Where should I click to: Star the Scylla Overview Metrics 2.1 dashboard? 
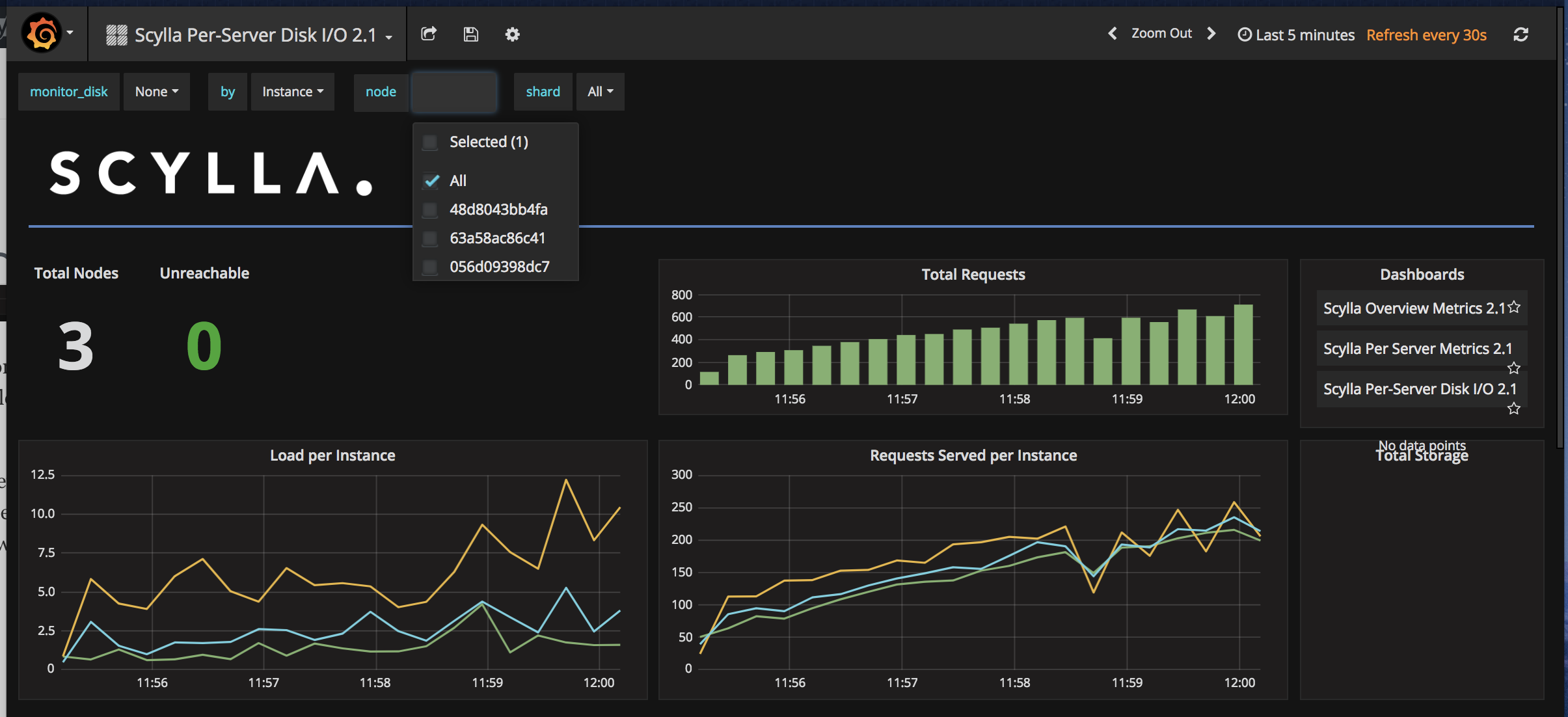1514,307
